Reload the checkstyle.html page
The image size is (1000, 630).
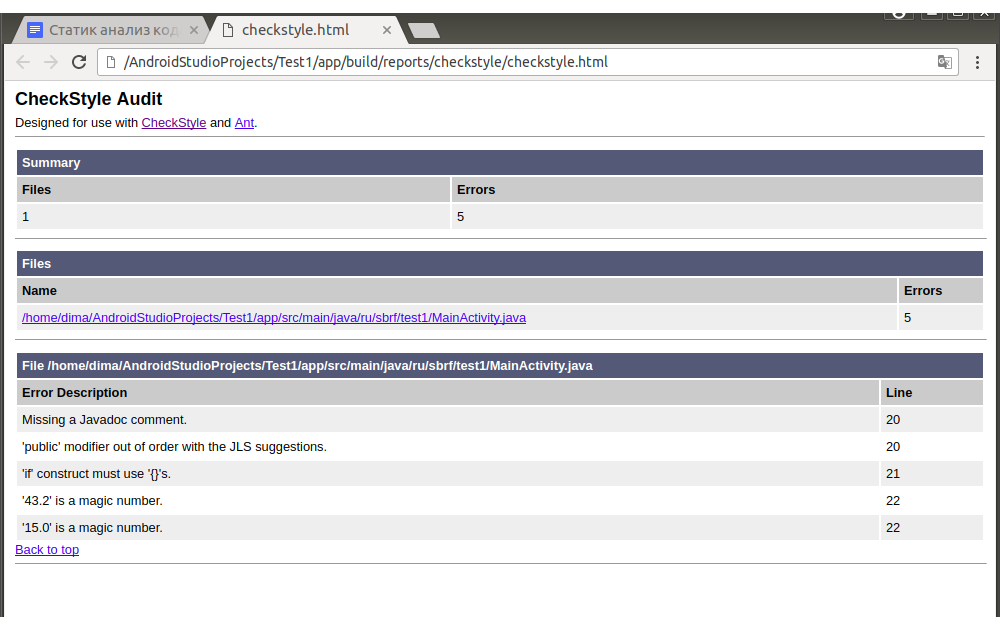point(79,62)
